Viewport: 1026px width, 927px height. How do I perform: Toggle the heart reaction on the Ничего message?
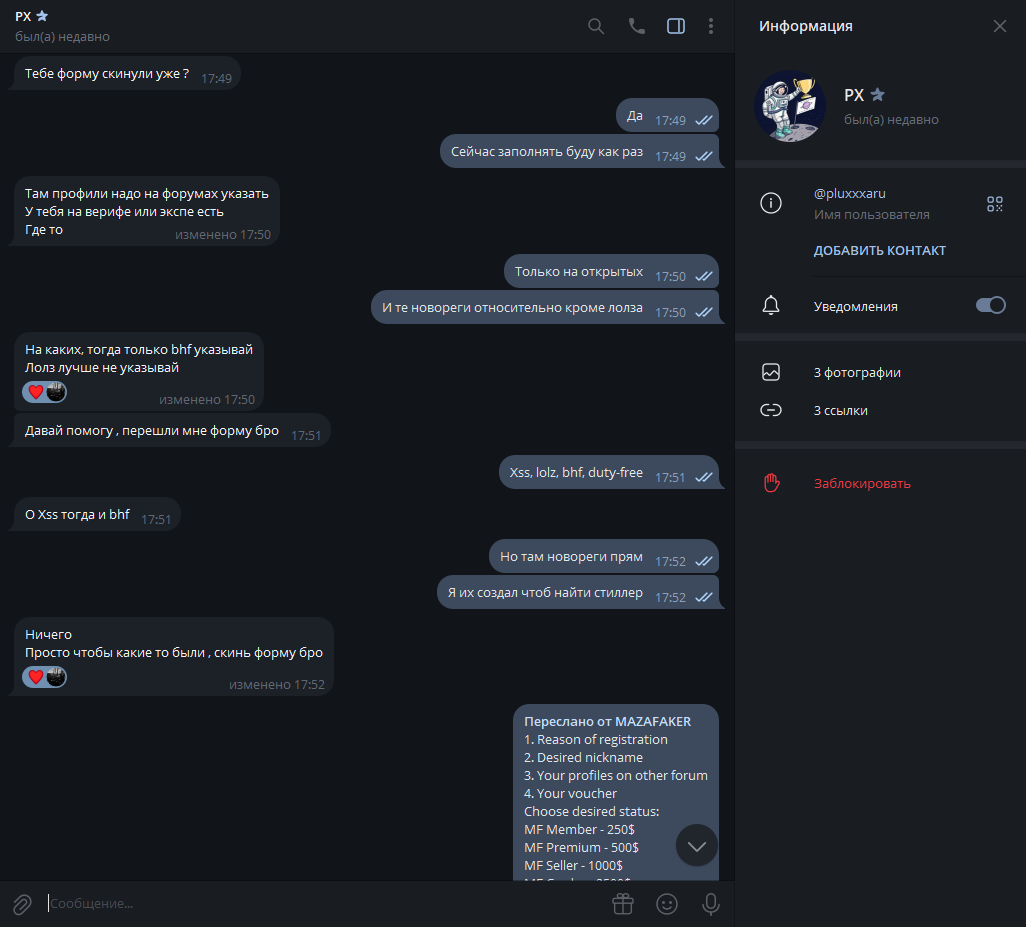tap(36, 677)
